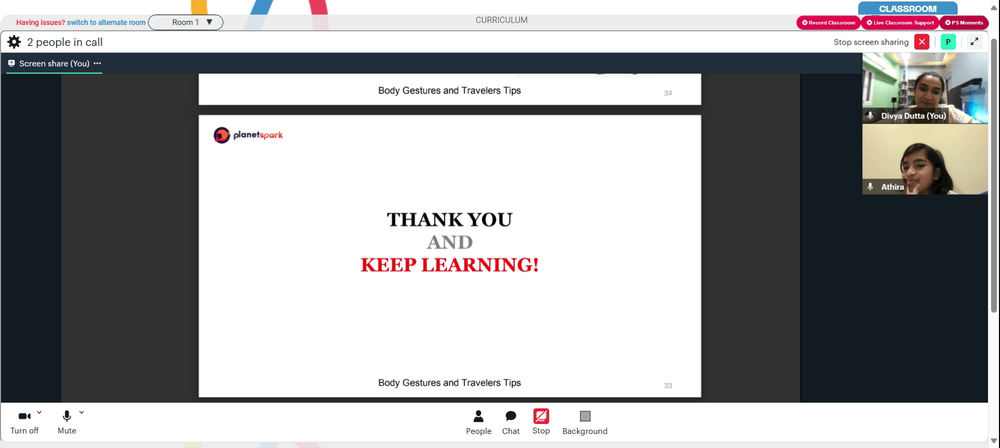1000x448 pixels.
Task: Click 'Having issues?' text
Action: (40, 22)
